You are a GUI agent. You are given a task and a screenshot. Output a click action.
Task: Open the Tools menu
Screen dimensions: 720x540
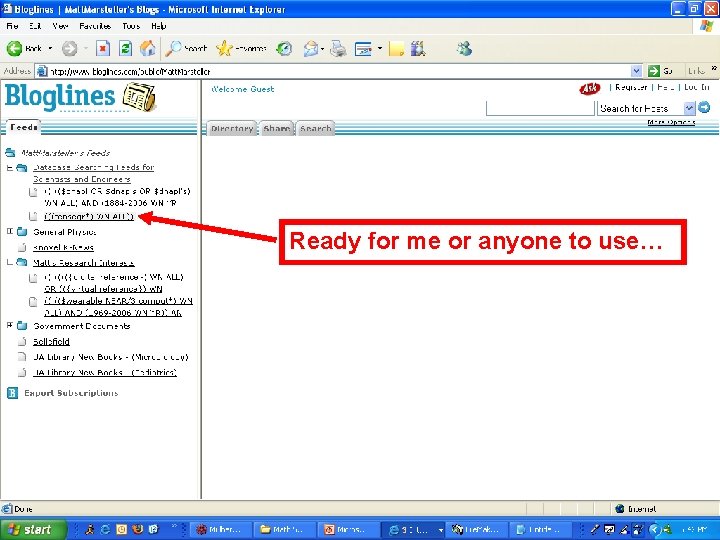131,26
